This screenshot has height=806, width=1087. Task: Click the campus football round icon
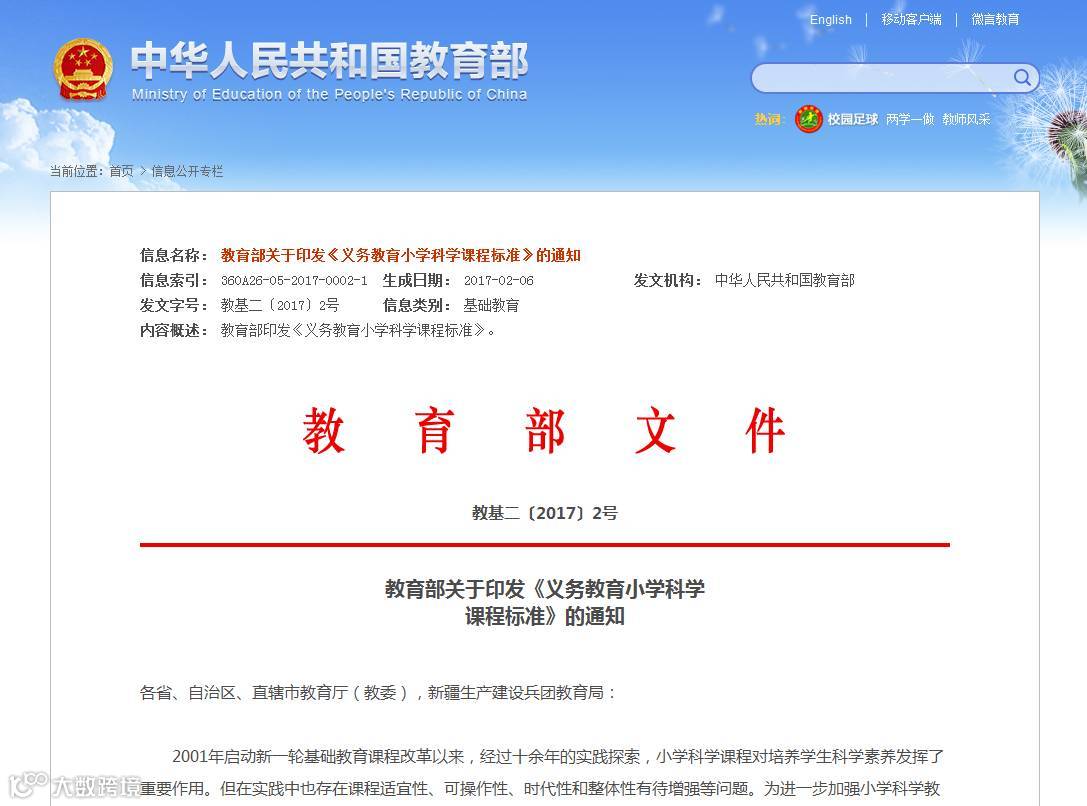[808, 119]
